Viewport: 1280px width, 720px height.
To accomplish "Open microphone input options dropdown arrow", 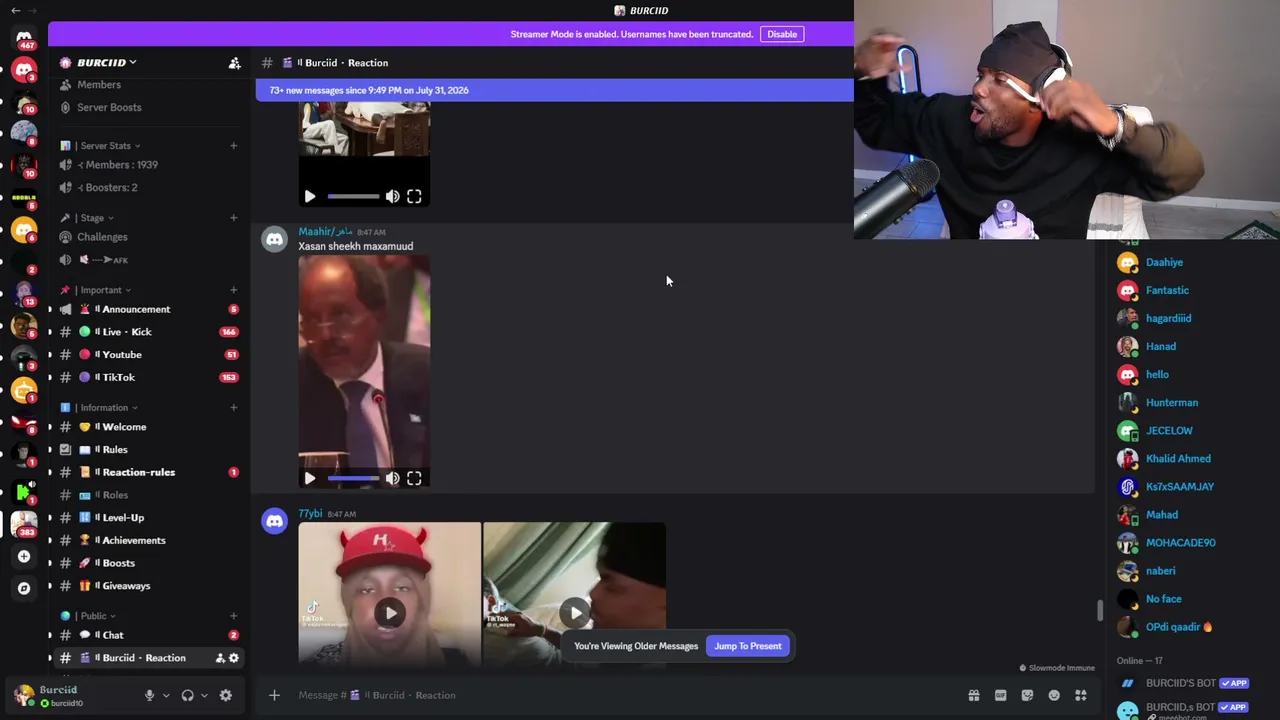I will pos(166,695).
